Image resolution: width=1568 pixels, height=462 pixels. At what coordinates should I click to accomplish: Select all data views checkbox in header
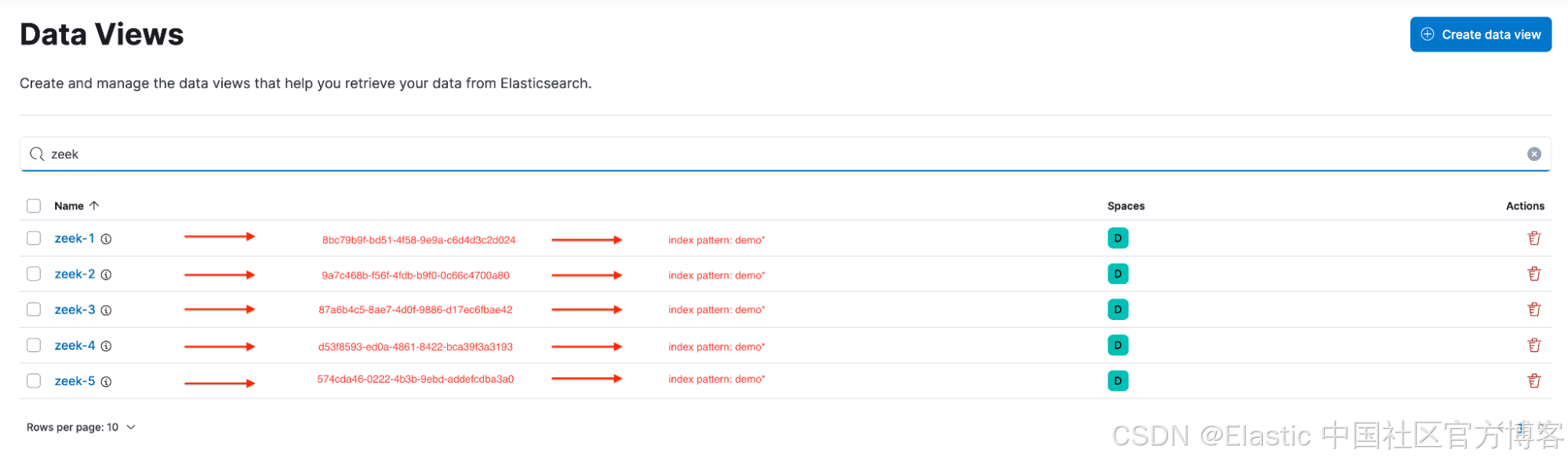pos(34,206)
